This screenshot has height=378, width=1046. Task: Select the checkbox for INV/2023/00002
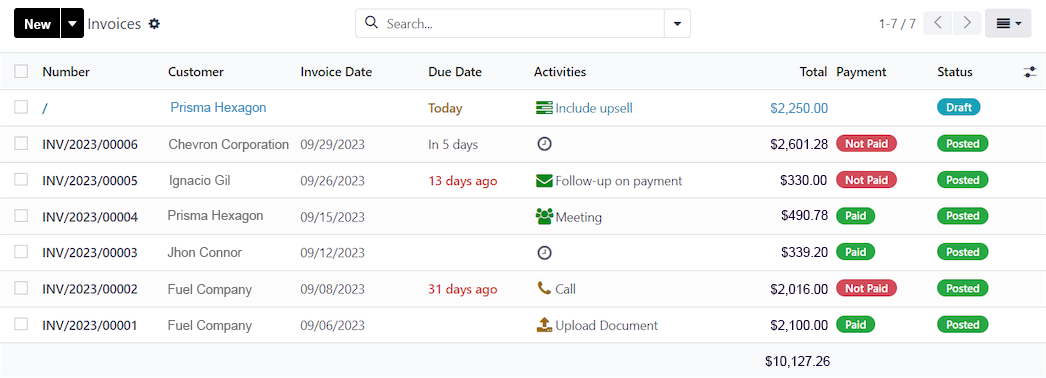21,288
